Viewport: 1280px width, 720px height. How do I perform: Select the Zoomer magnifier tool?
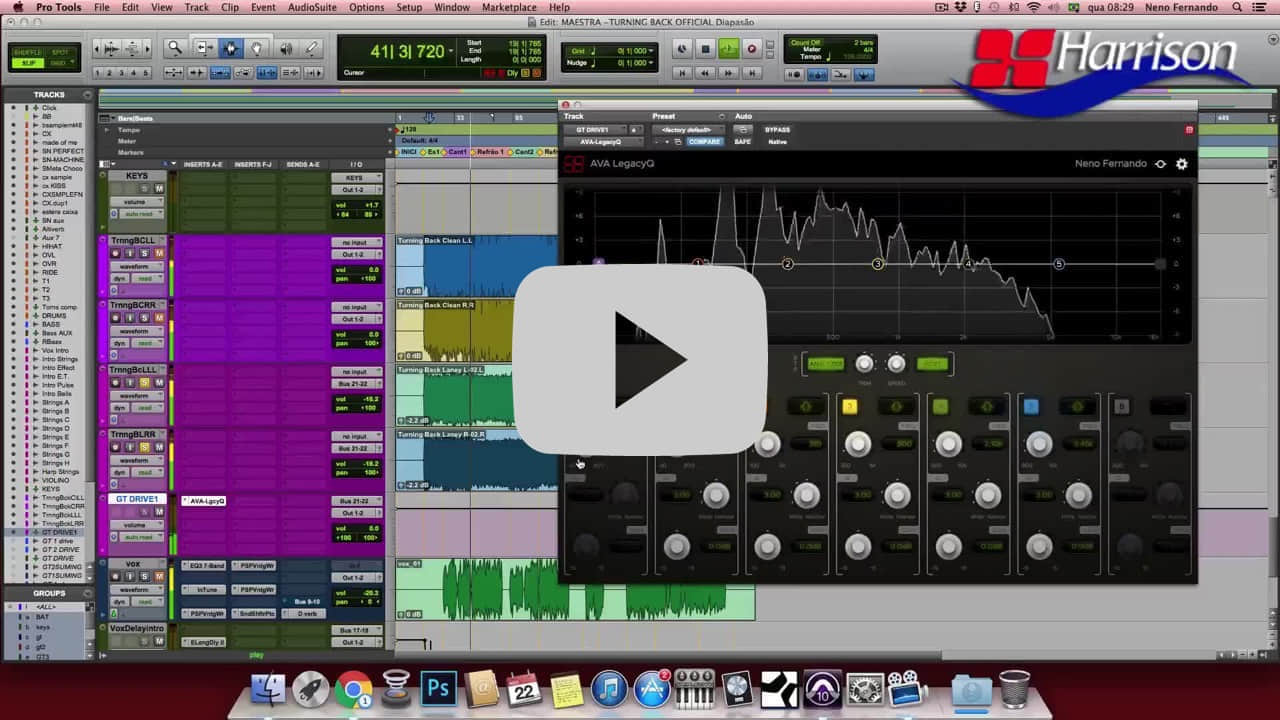pyautogui.click(x=176, y=48)
